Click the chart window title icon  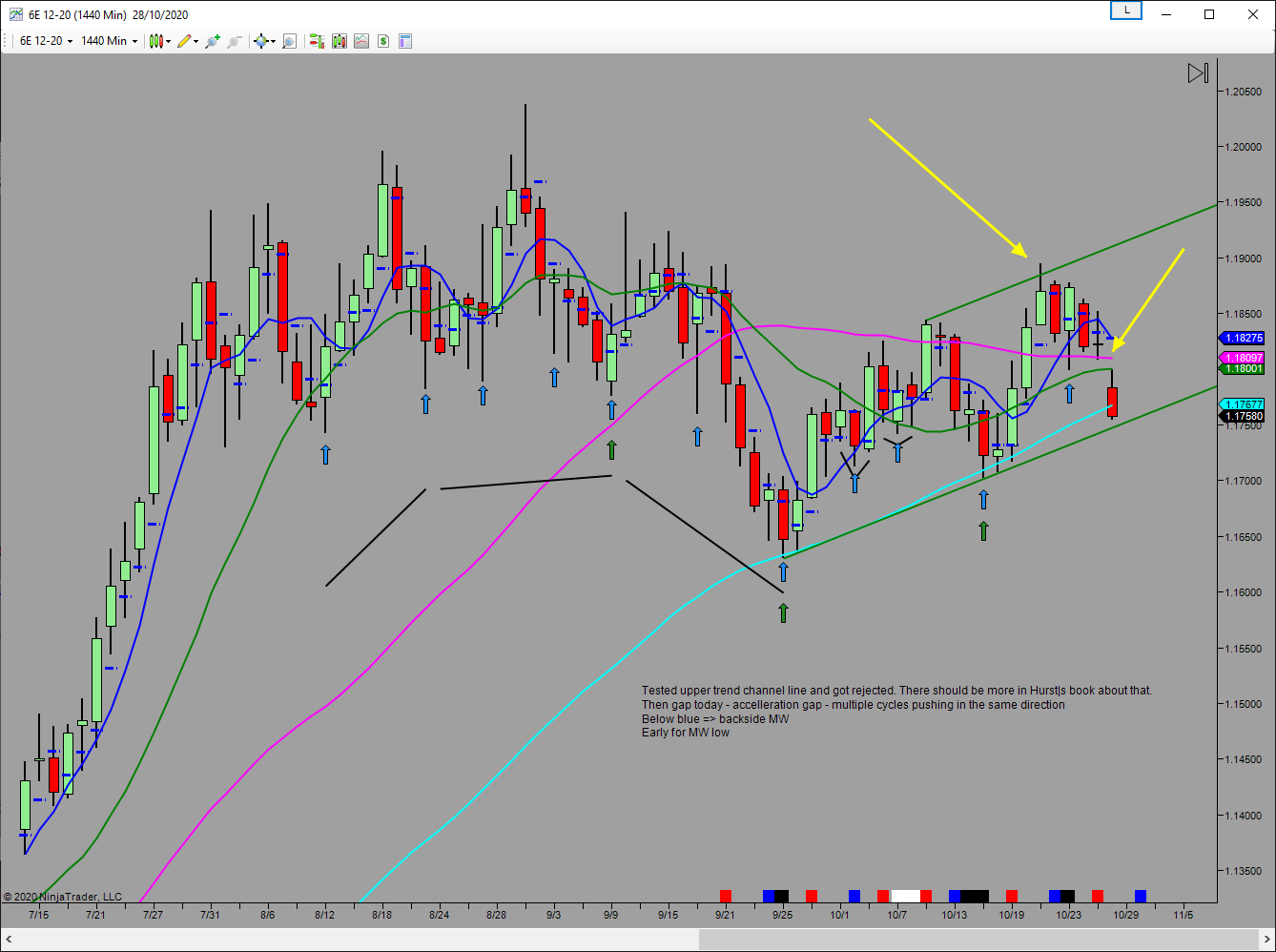(x=15, y=14)
